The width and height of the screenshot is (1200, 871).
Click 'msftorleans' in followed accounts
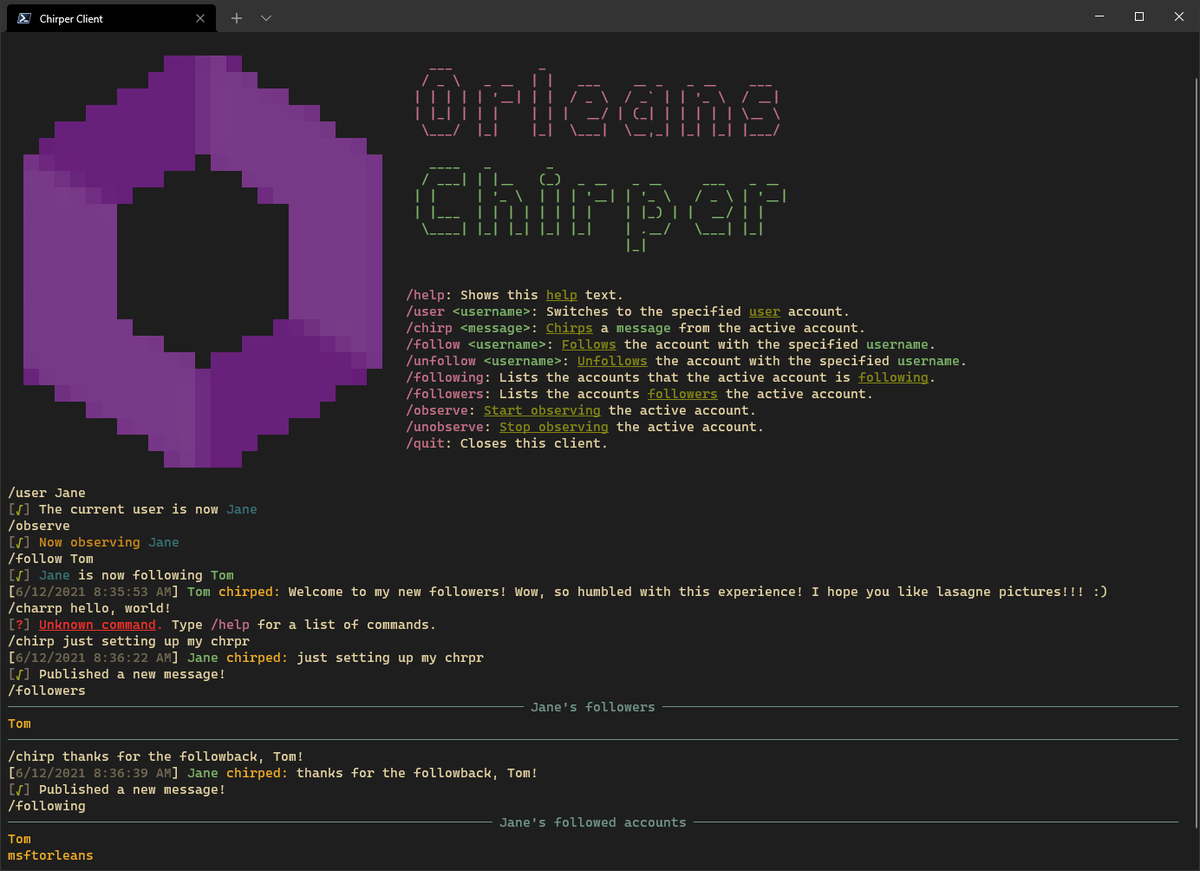[50, 855]
